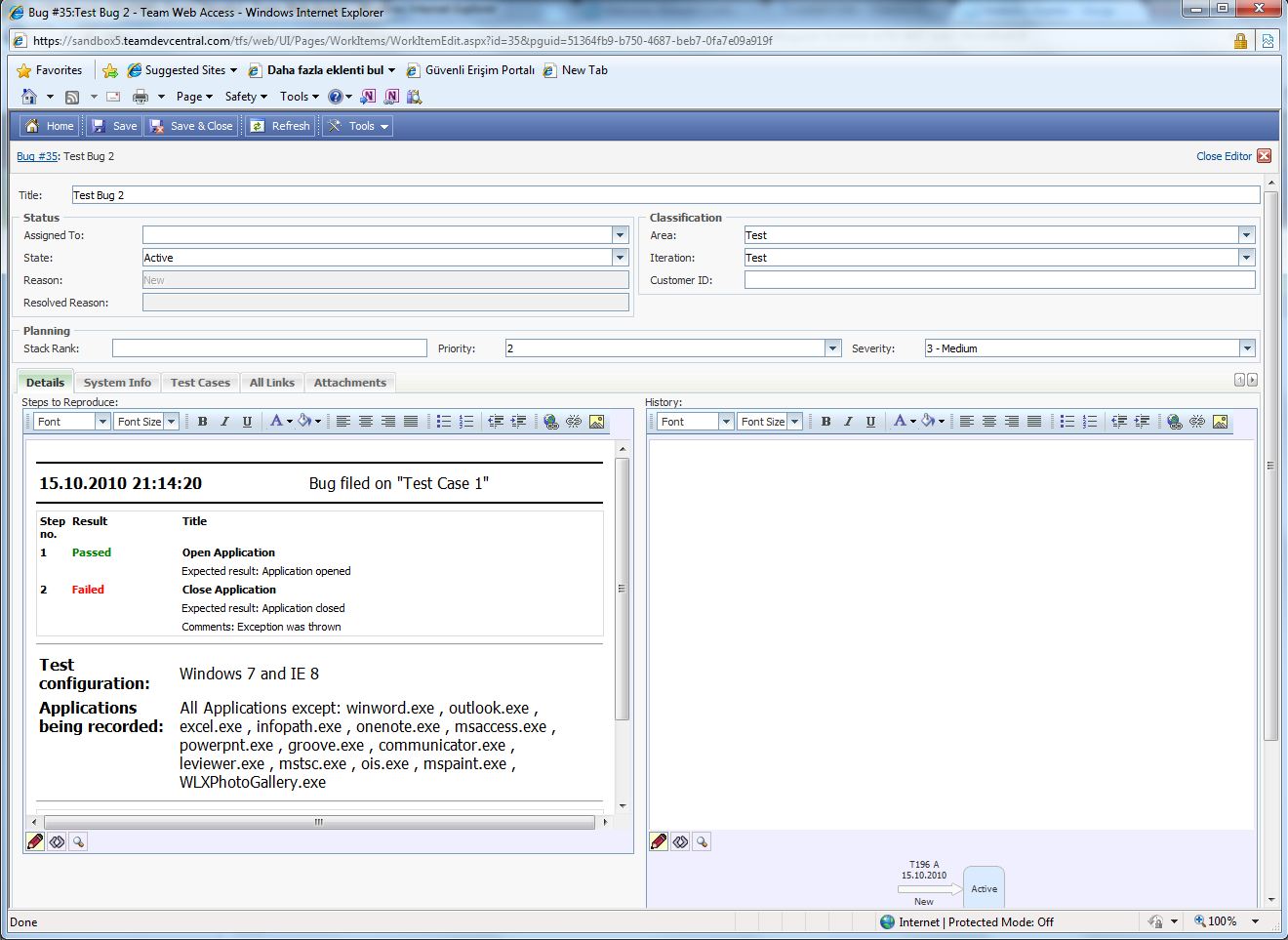Switch to the Test Cases tab
Viewport: 1288px width, 940px height.
pos(200,383)
